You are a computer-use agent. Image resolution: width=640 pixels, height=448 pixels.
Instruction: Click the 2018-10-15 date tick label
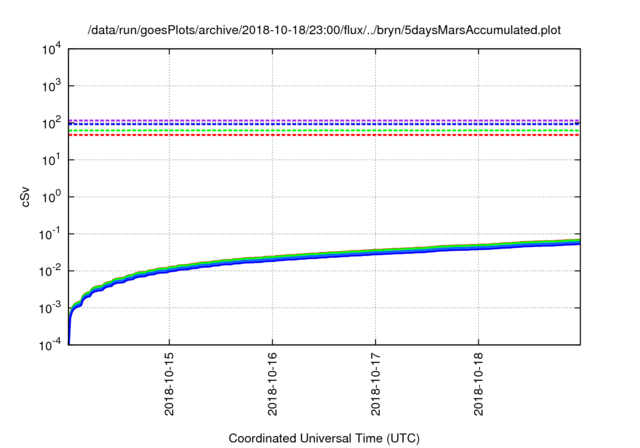point(169,384)
